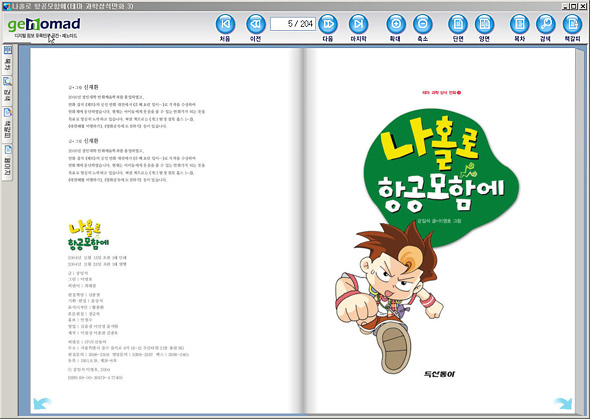Viewport: 590px width, 419px height.
Task: Go to the next page (다음)
Action: click(328, 24)
